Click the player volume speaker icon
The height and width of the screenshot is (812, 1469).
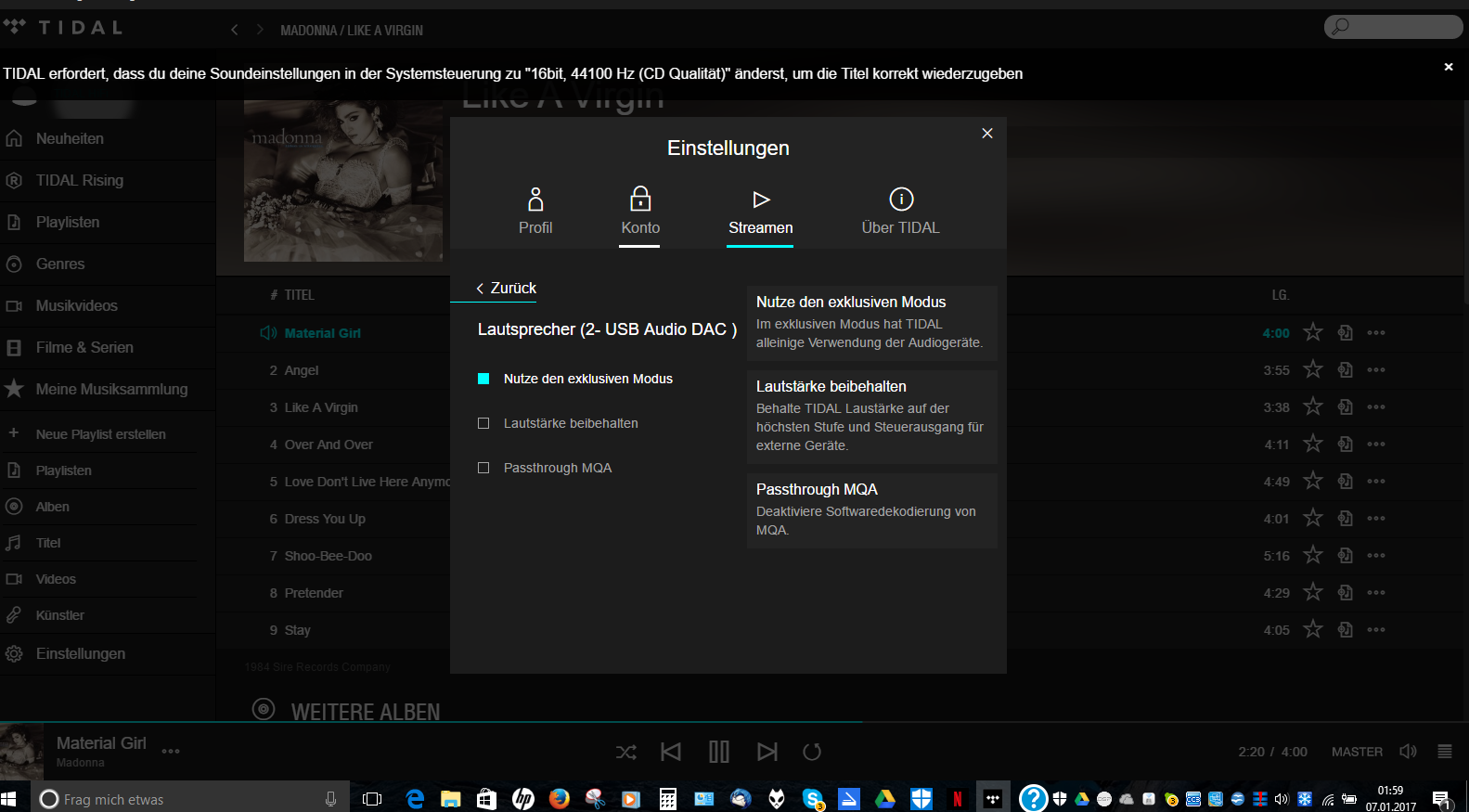(1408, 752)
